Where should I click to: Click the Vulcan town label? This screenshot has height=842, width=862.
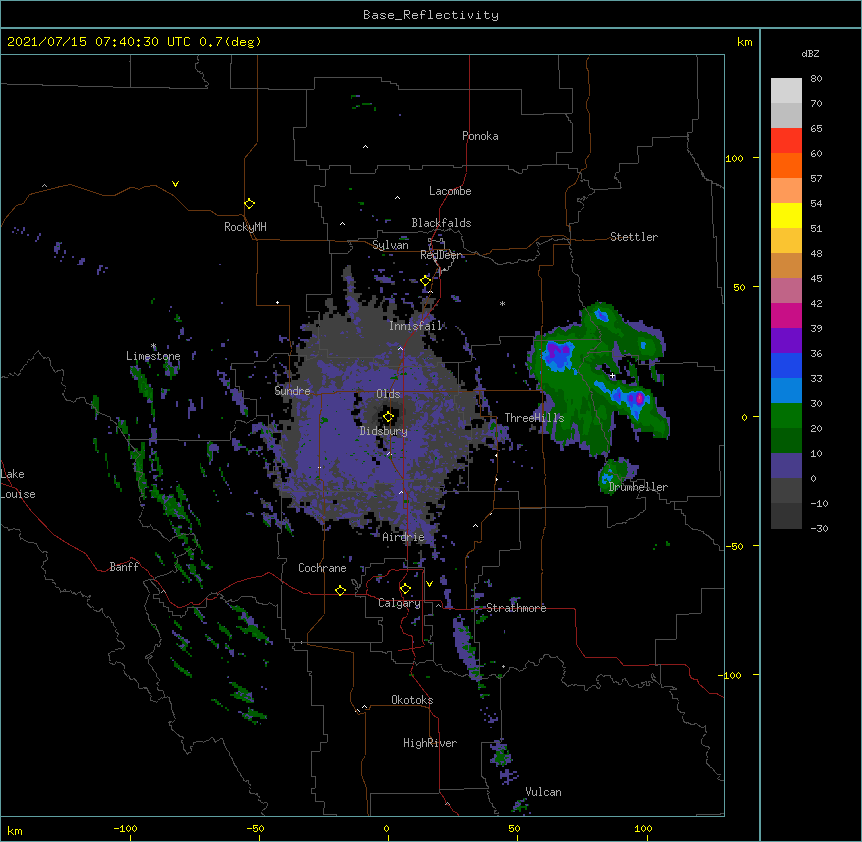pos(543,792)
